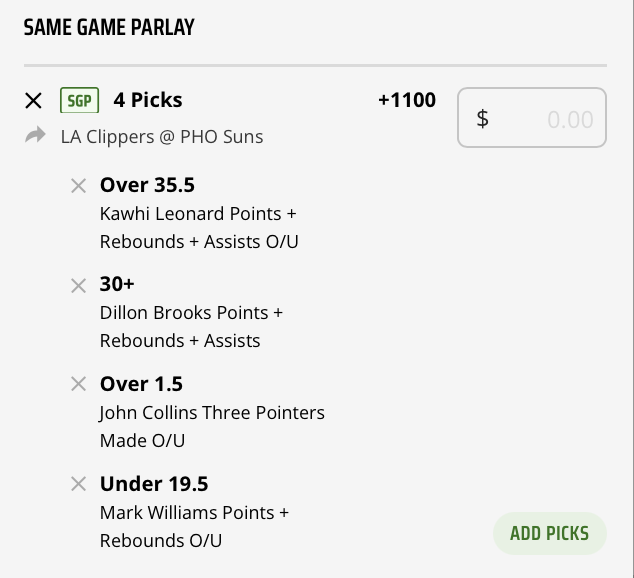Remove the Kawhi Leonard Over 35.5 pick
The image size is (634, 578).
pos(78,185)
